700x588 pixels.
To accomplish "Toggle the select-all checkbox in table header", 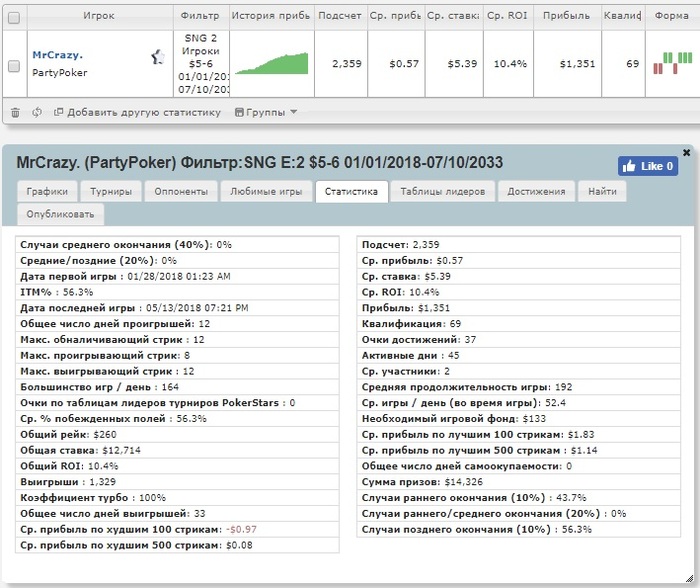I will pos(14,18).
